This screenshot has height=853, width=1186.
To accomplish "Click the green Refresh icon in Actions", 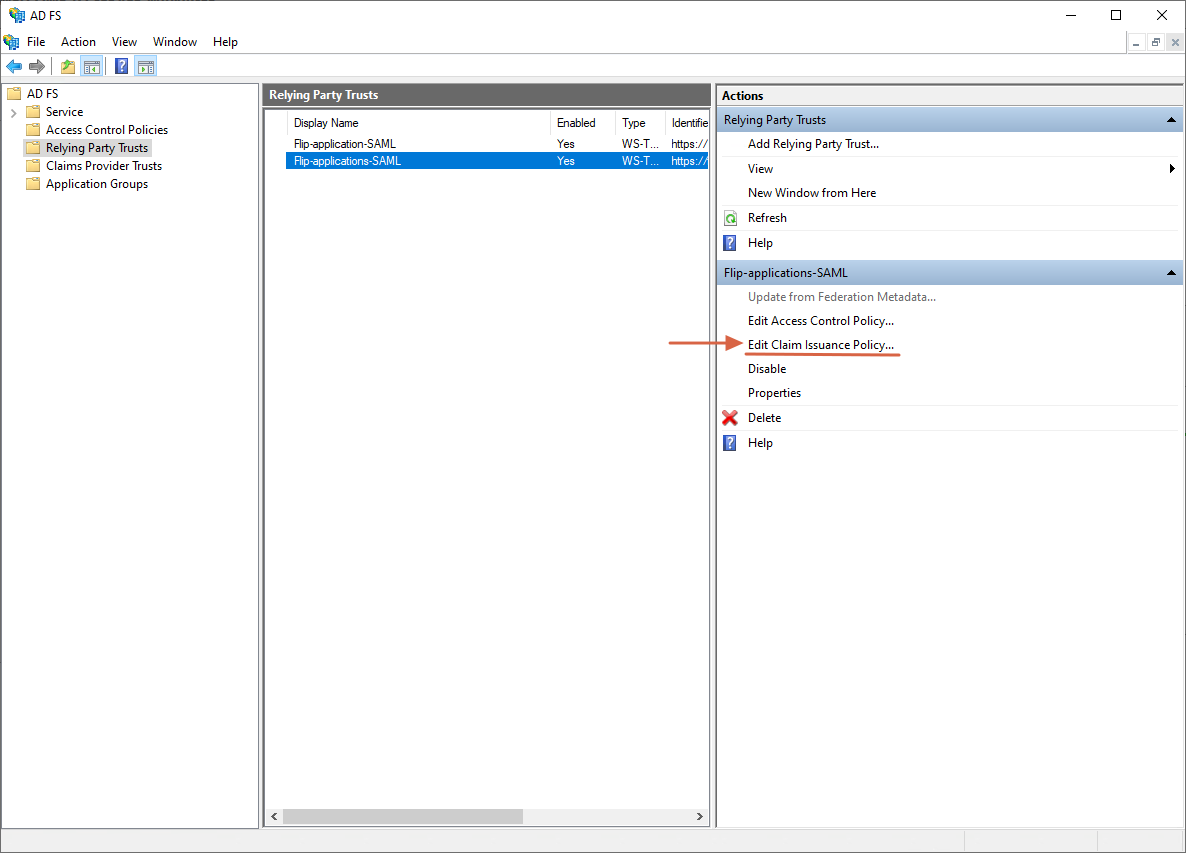I will click(x=731, y=219).
